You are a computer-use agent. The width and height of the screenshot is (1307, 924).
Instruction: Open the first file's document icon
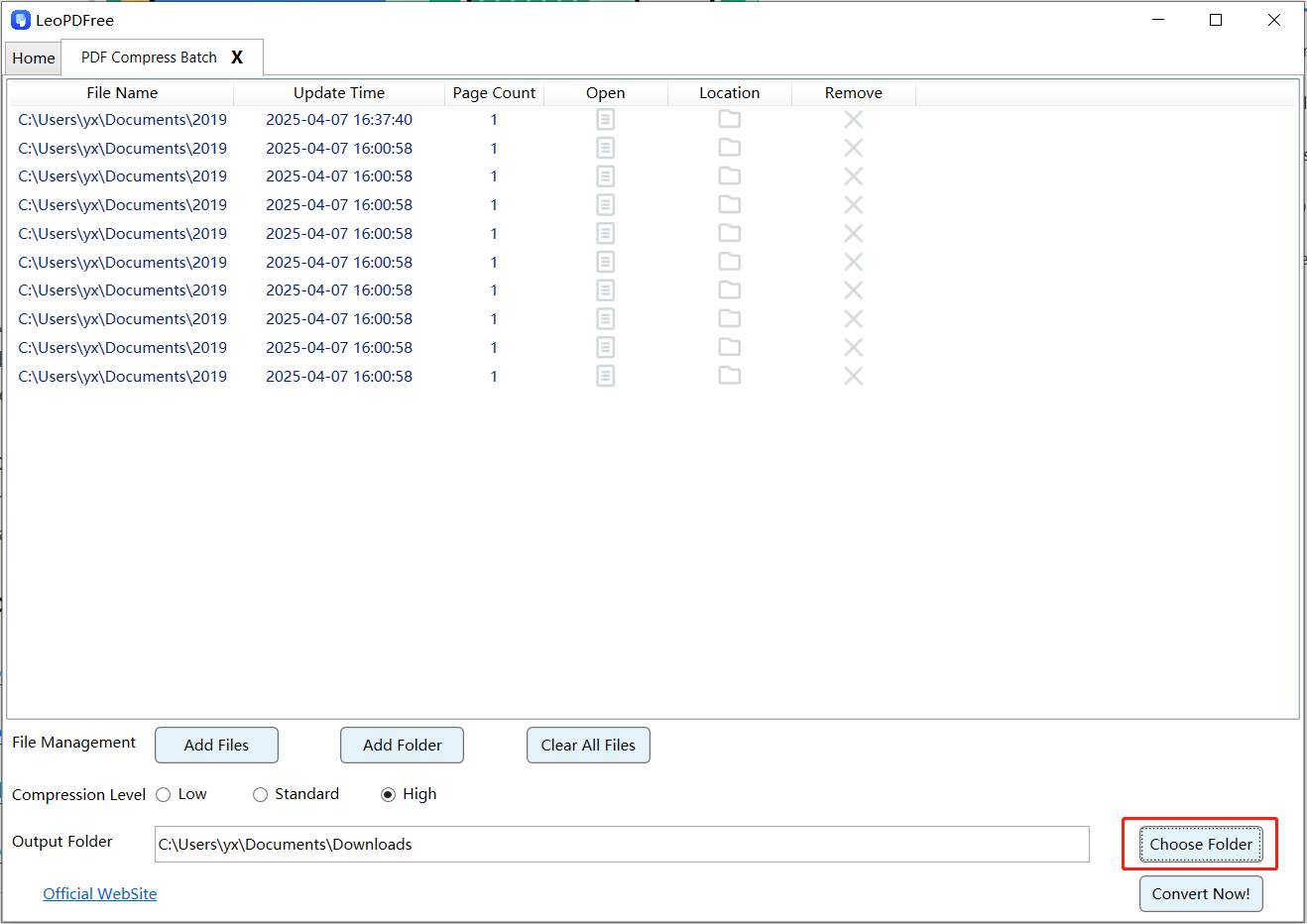click(x=605, y=120)
